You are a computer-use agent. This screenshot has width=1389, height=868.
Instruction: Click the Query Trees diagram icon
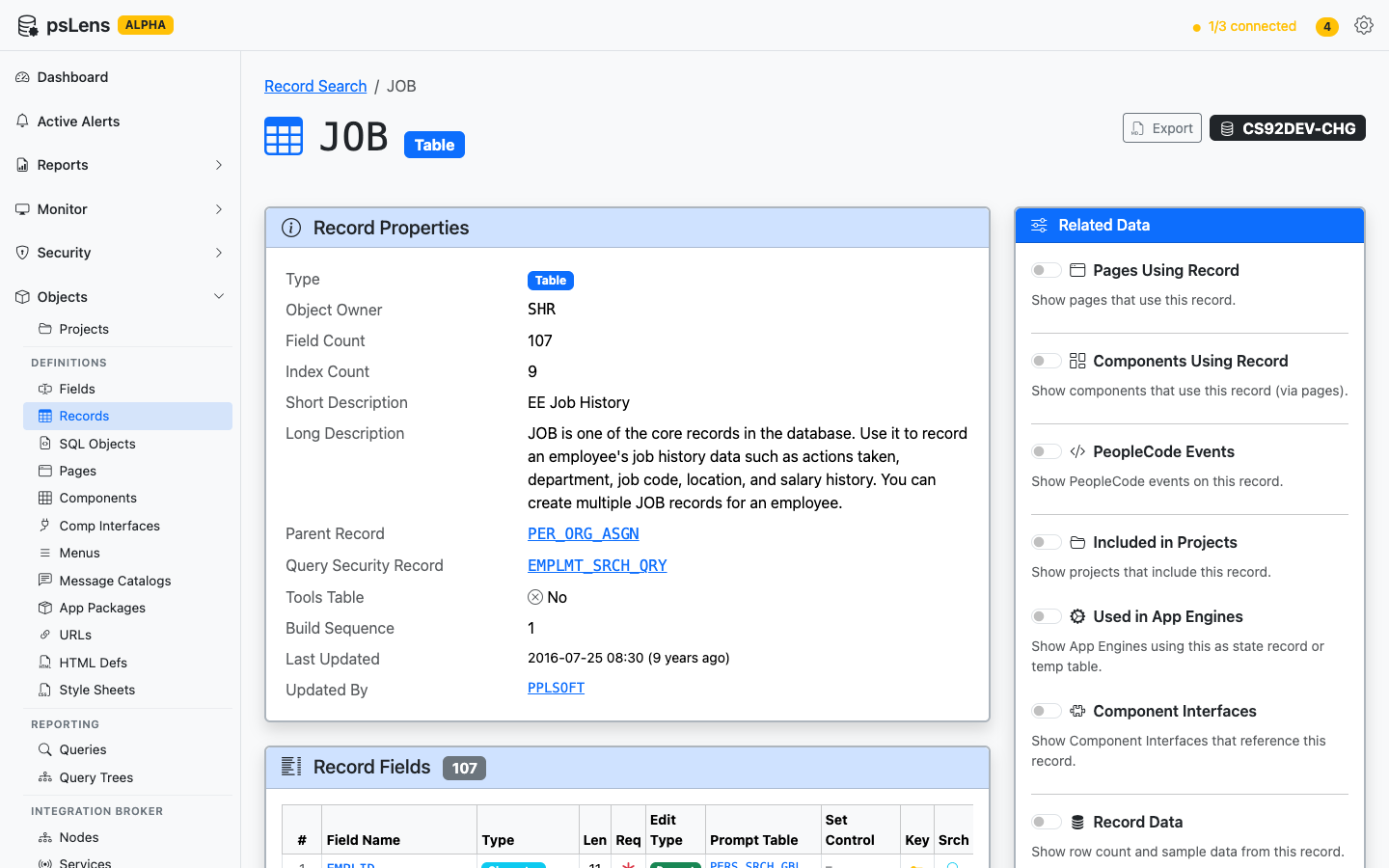[x=45, y=777]
